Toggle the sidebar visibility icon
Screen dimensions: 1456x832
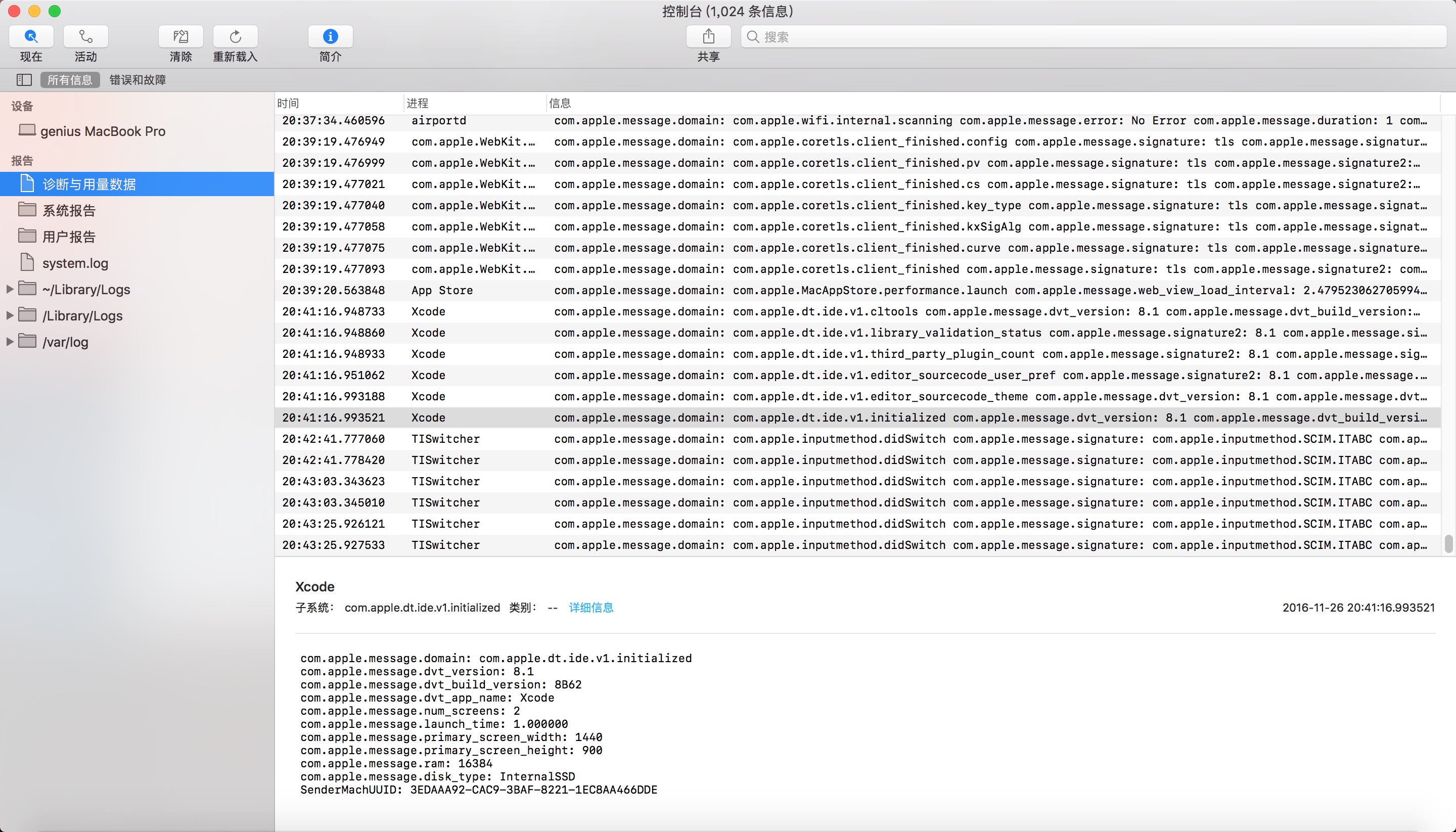coord(24,79)
